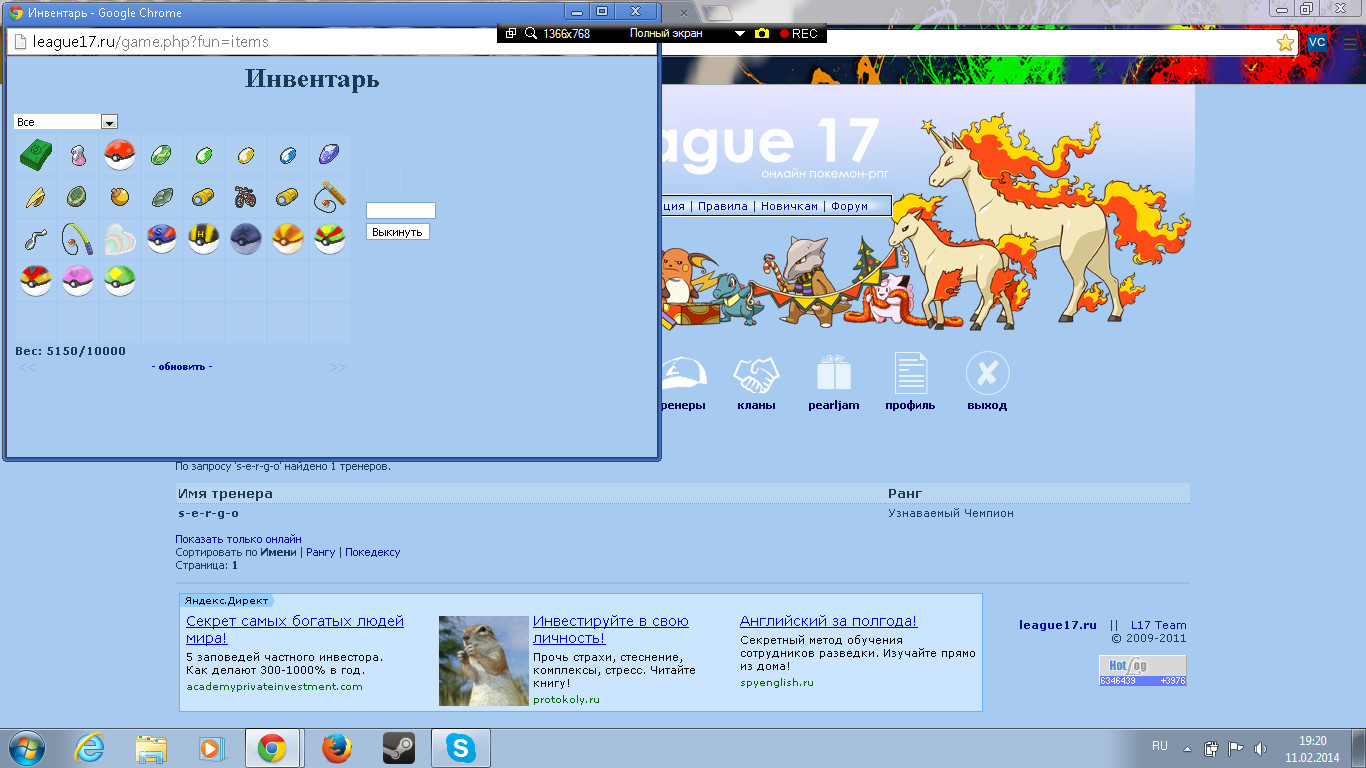1366x768 pixels.
Task: Pick the pink potion bottle item
Action: coord(78,155)
